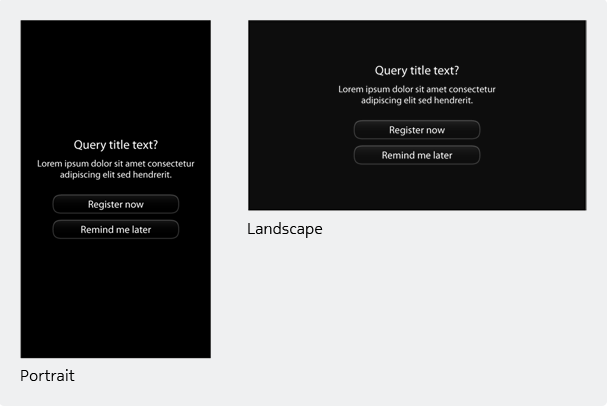Click Remind me later in Landscape screen
Screen dimensions: 607x407
click(x=417, y=155)
